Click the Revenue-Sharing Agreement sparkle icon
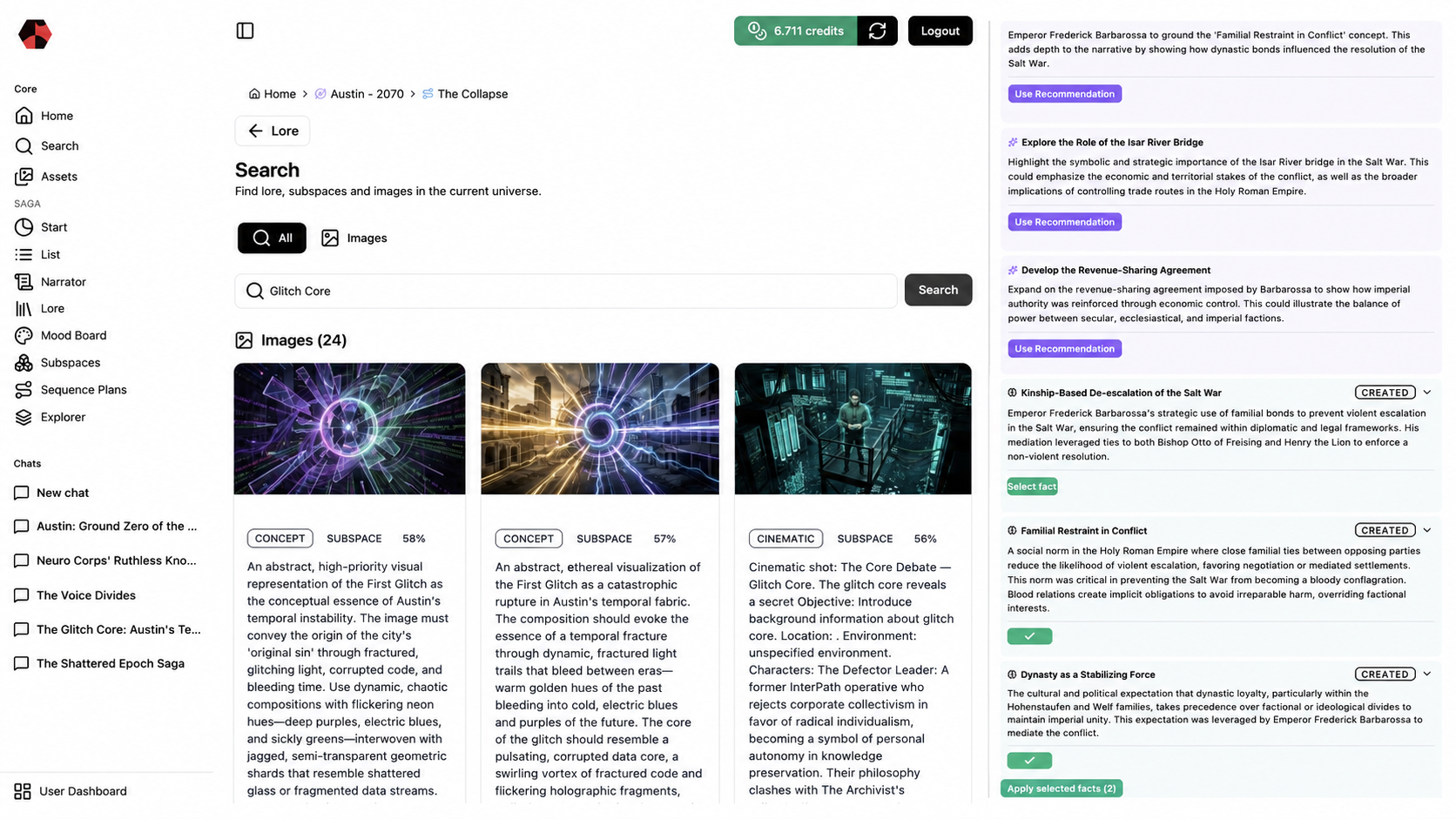This screenshot has height=819, width=1456. (x=1013, y=270)
